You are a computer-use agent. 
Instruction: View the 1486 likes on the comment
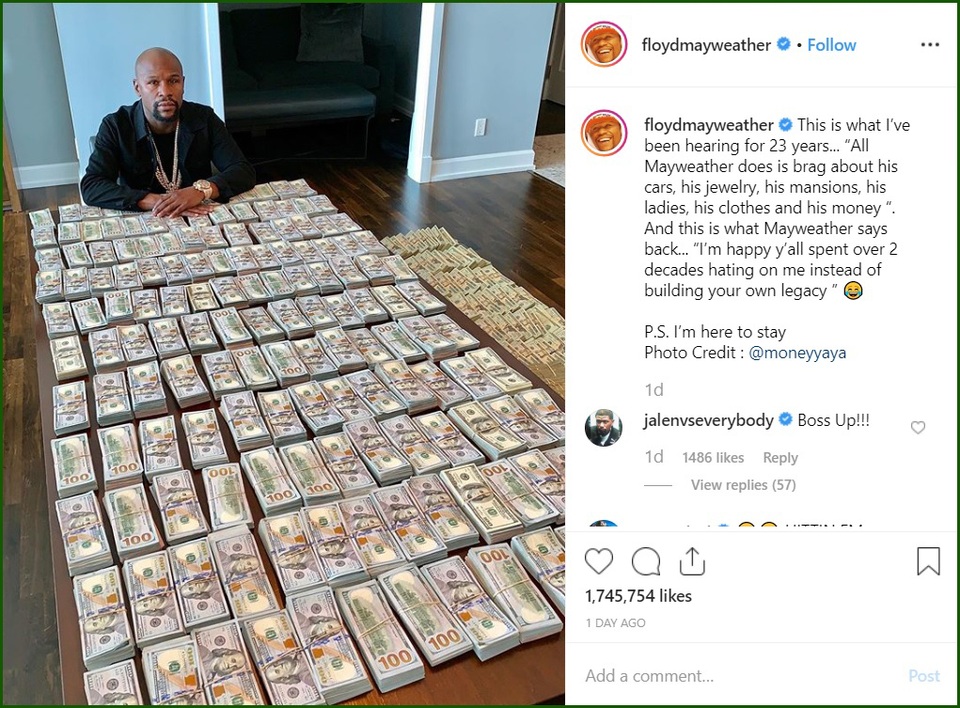713,458
